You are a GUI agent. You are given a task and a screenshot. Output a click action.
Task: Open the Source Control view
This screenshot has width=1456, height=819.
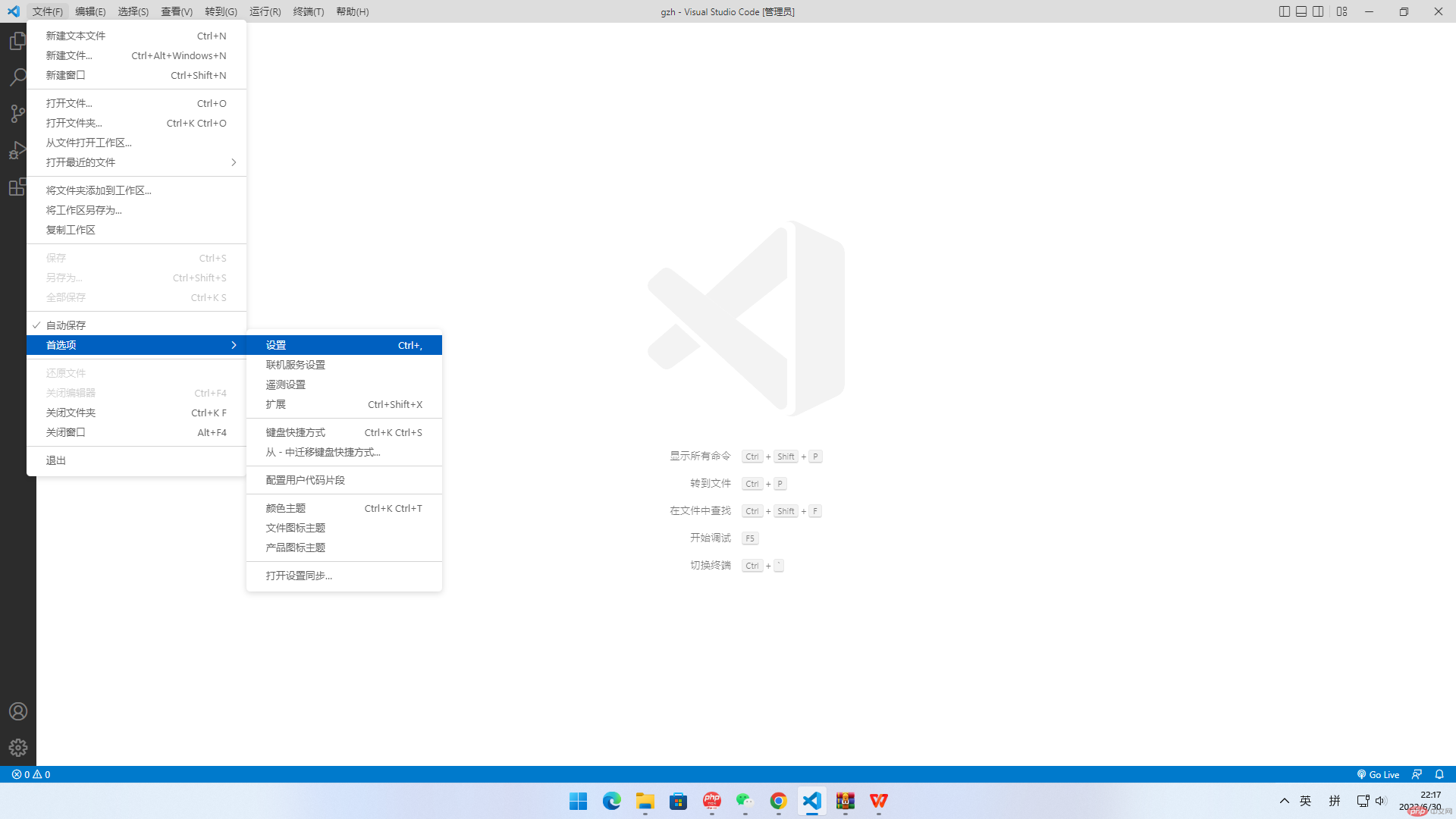[17, 114]
